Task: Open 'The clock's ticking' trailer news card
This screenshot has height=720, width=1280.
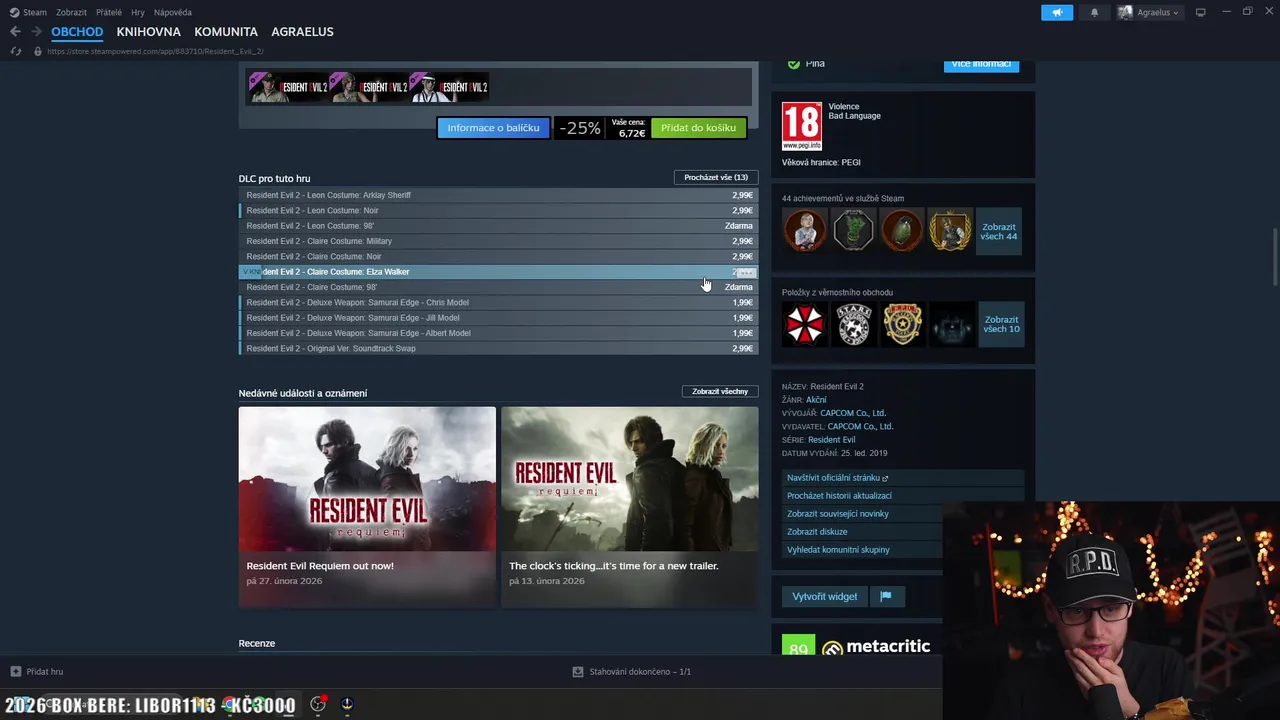Action: pos(630,506)
